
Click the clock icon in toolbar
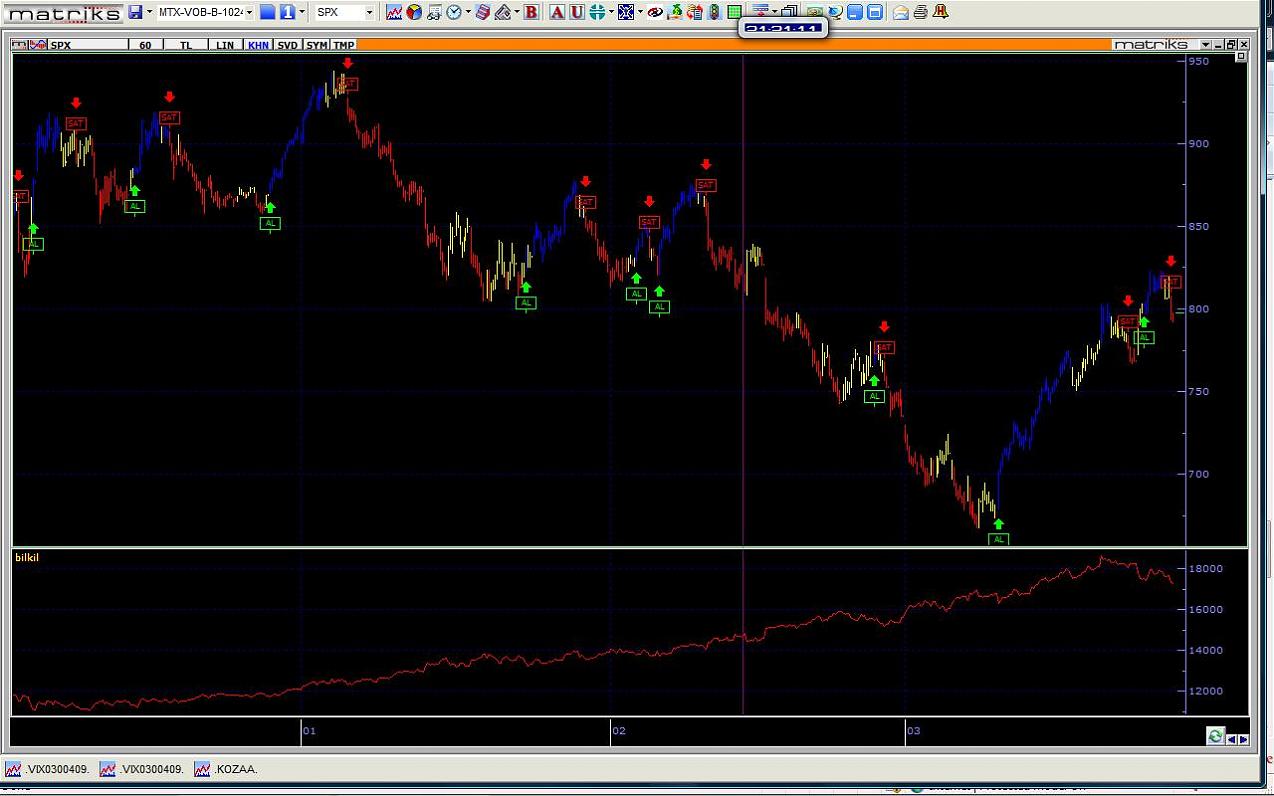coord(454,12)
